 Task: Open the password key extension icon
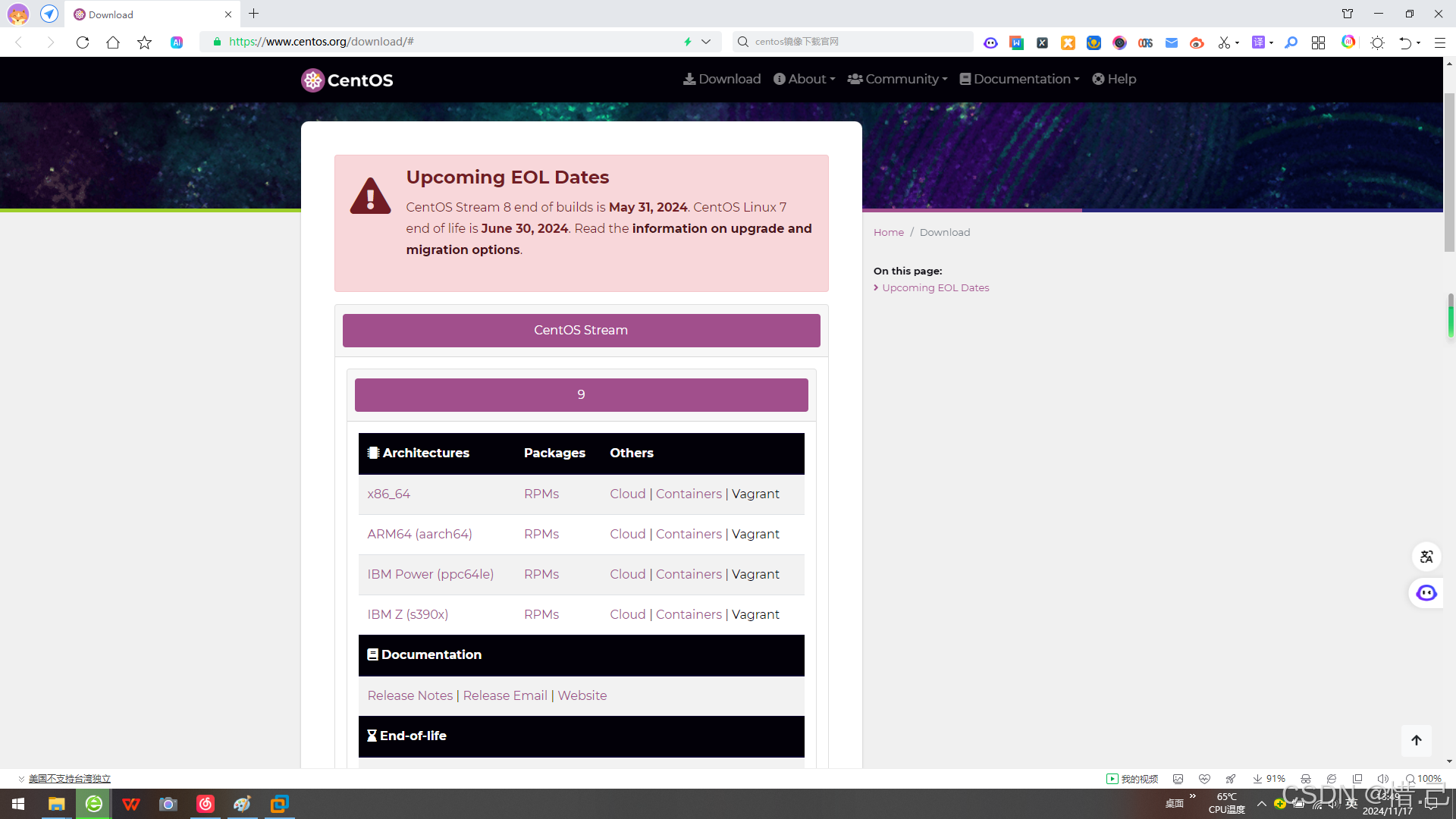tap(1291, 42)
